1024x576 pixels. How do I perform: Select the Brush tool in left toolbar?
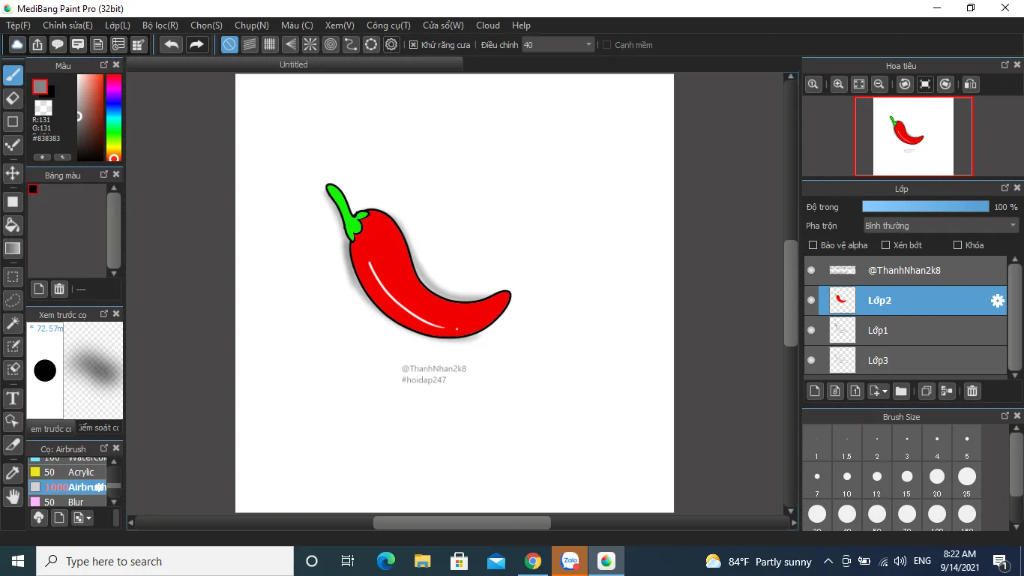click(12, 75)
